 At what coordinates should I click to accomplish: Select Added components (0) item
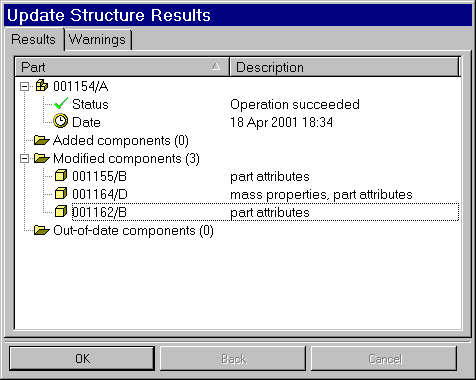(x=121, y=140)
